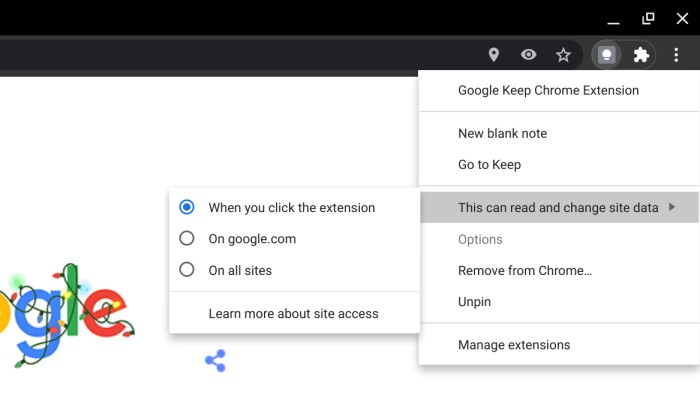Click the blue share icon below the doodle
This screenshot has height=393, width=700.
(x=215, y=360)
